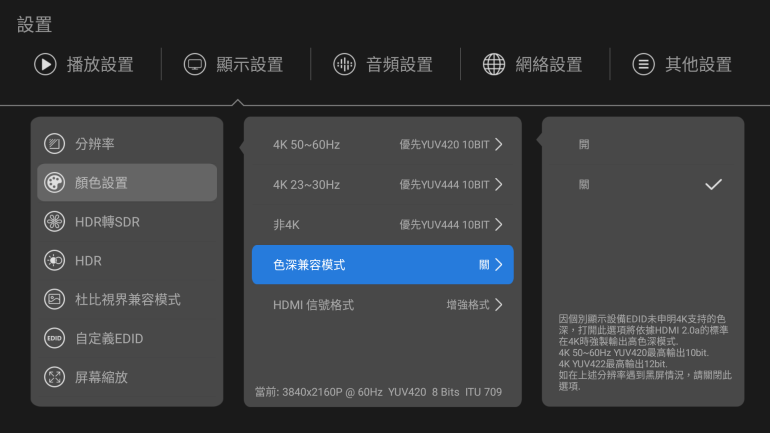Open 自定義EDID settings
Viewport: 770px width, 433px height.
pyautogui.click(x=127, y=338)
